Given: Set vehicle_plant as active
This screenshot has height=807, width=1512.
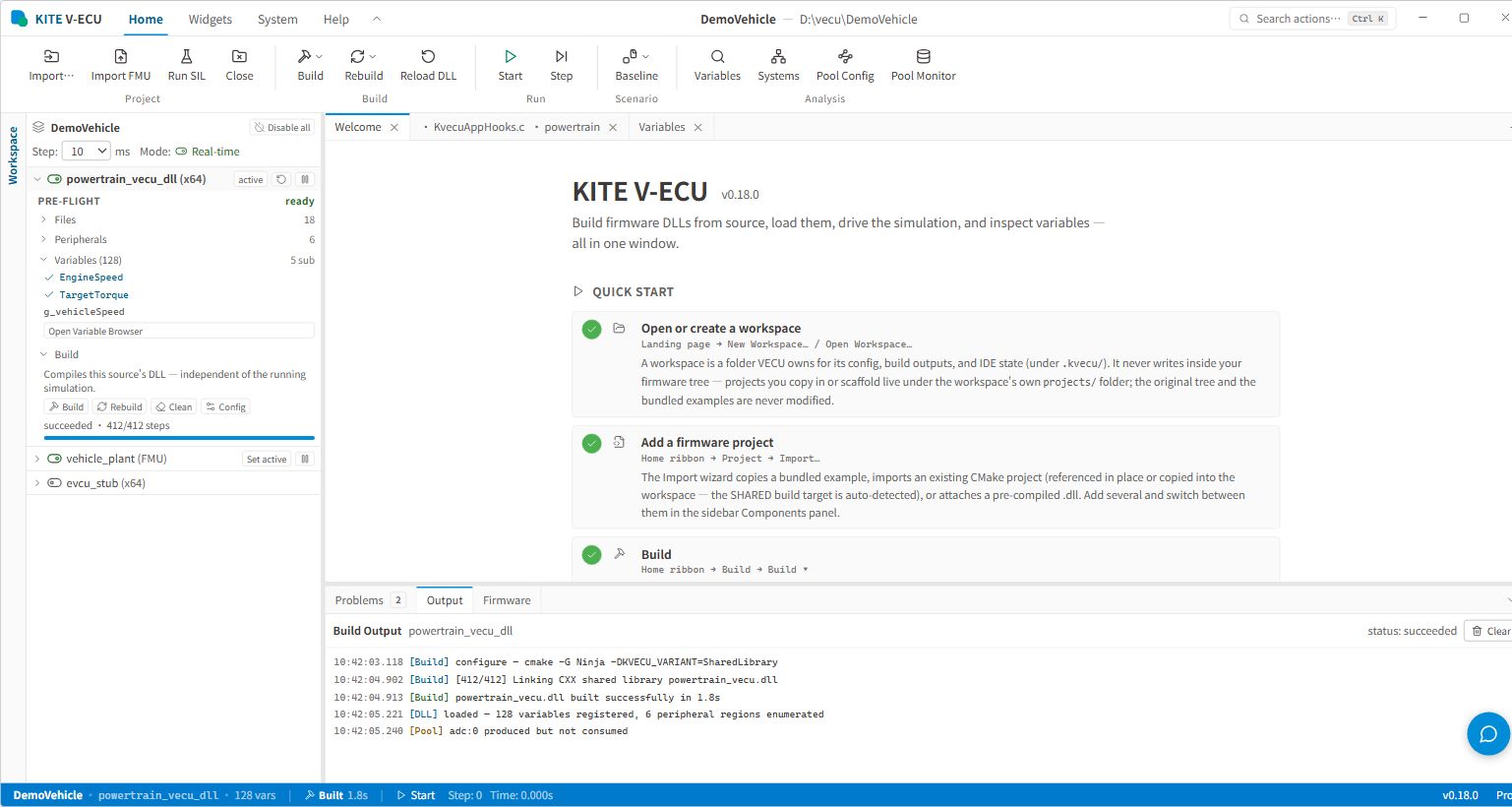Looking at the screenshot, I should pos(267,459).
